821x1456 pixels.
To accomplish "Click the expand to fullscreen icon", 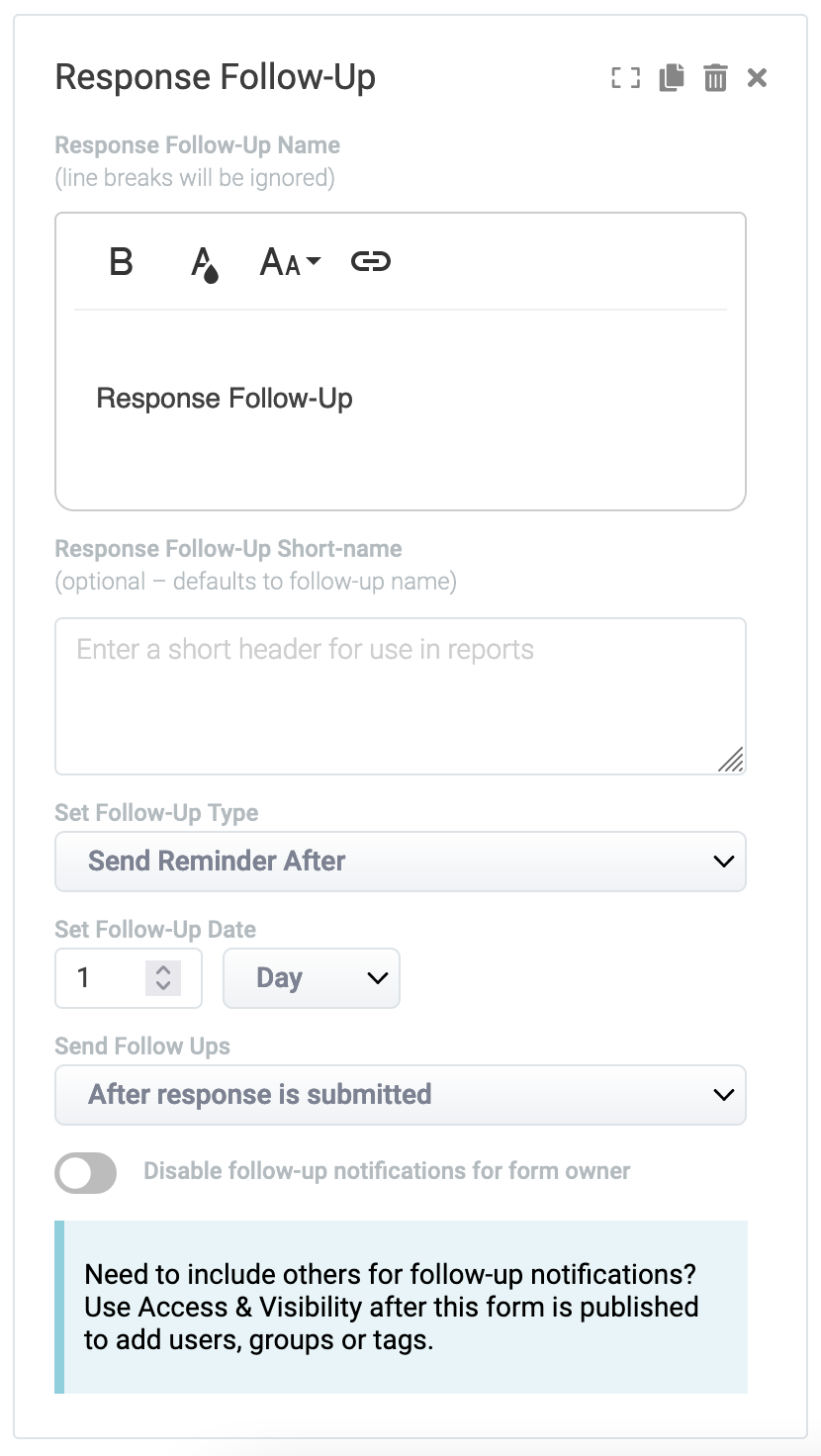I will (x=625, y=78).
